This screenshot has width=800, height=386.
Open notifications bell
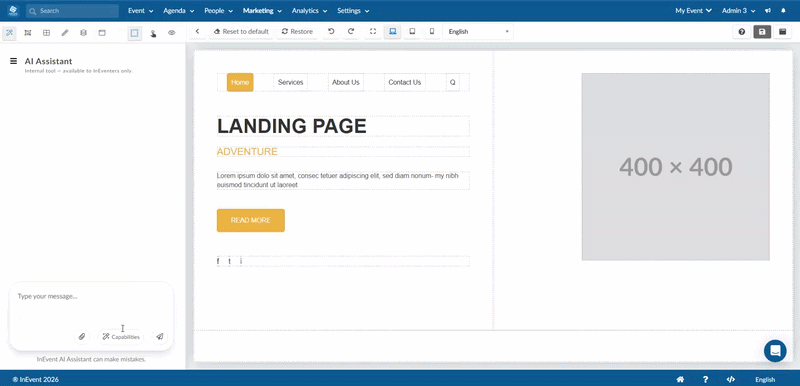click(784, 11)
